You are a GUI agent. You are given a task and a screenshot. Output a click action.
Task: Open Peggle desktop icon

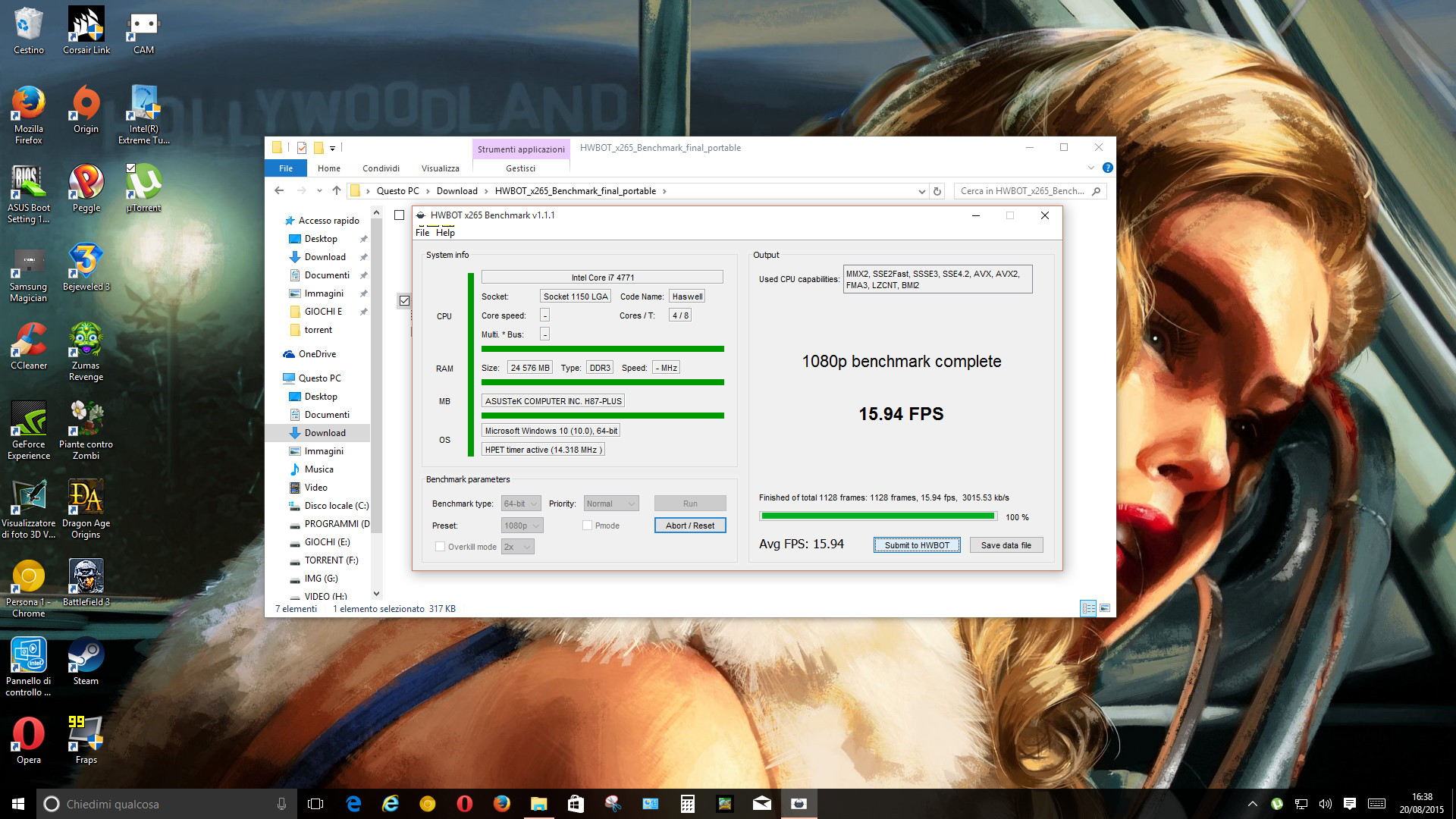86,189
